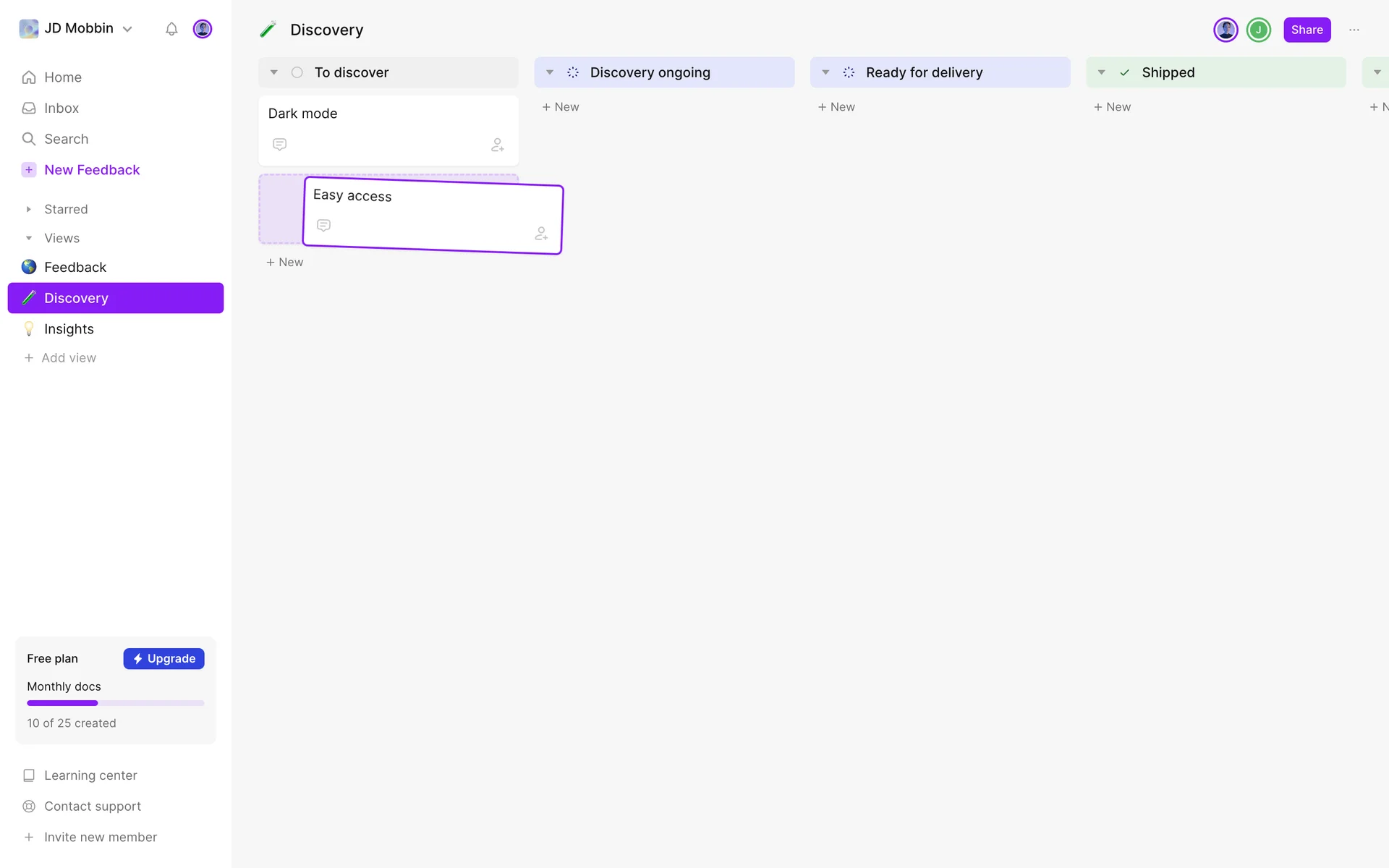The image size is (1389, 868).
Task: Click the green J collaborator avatar
Action: (x=1259, y=30)
